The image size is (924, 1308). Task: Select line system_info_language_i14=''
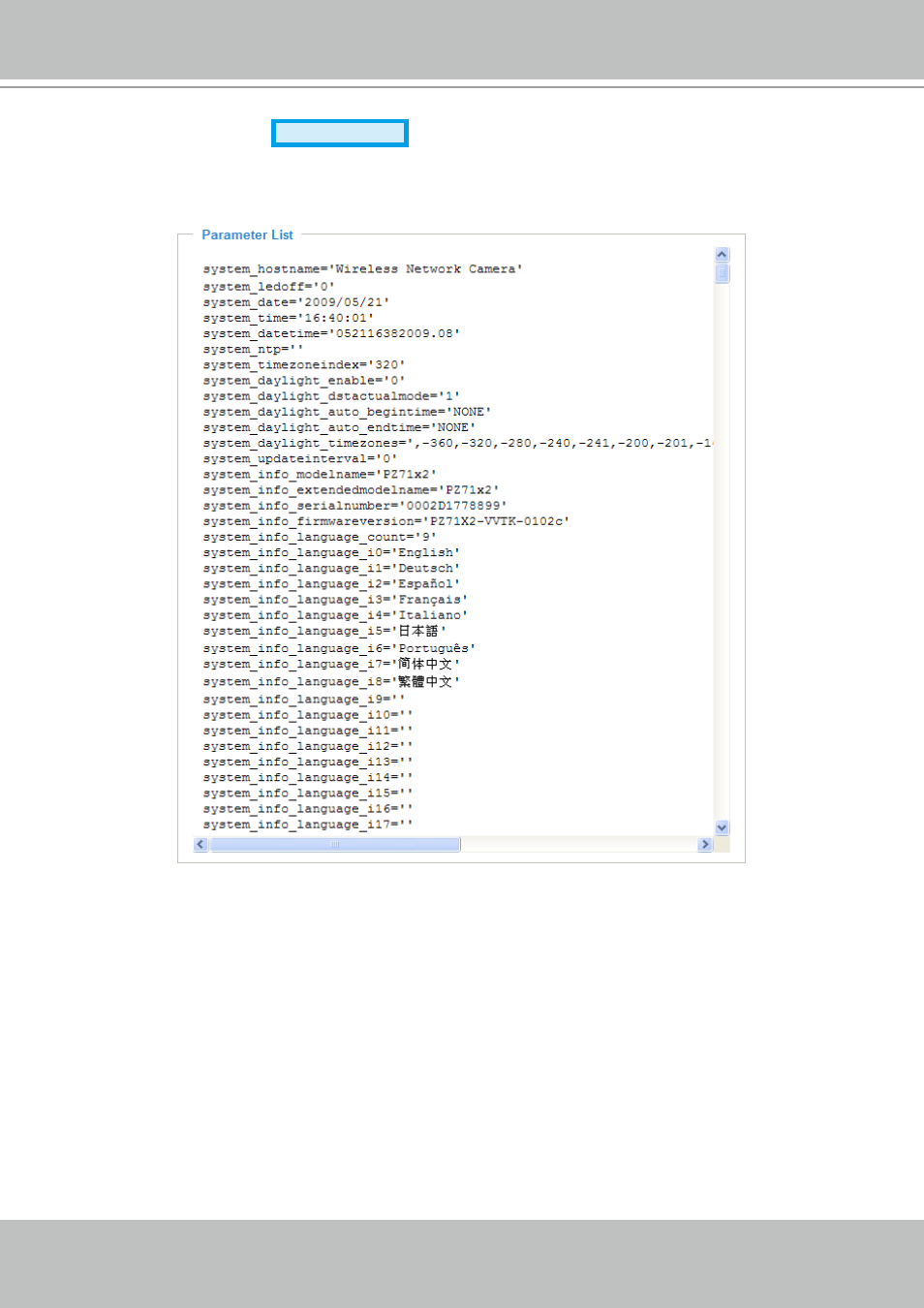pyautogui.click(x=308, y=777)
